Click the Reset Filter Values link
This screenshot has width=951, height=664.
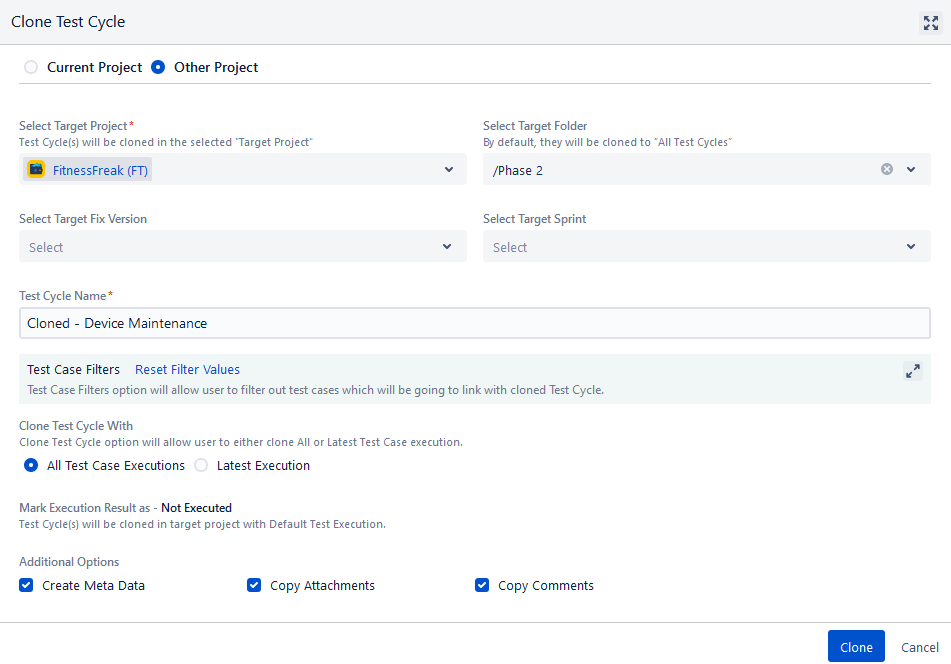click(x=187, y=369)
